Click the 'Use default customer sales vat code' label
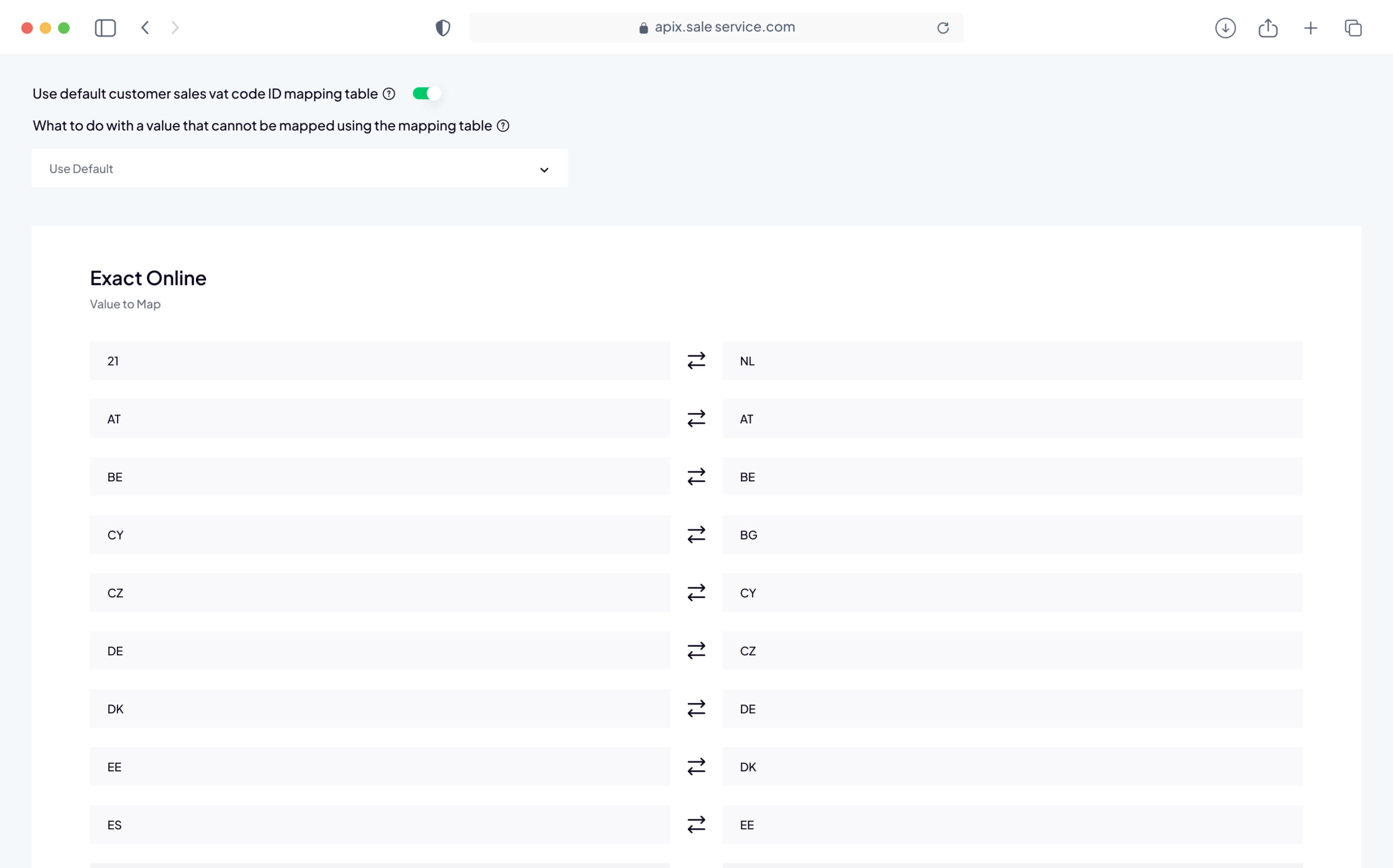This screenshot has height=868, width=1393. tap(205, 94)
